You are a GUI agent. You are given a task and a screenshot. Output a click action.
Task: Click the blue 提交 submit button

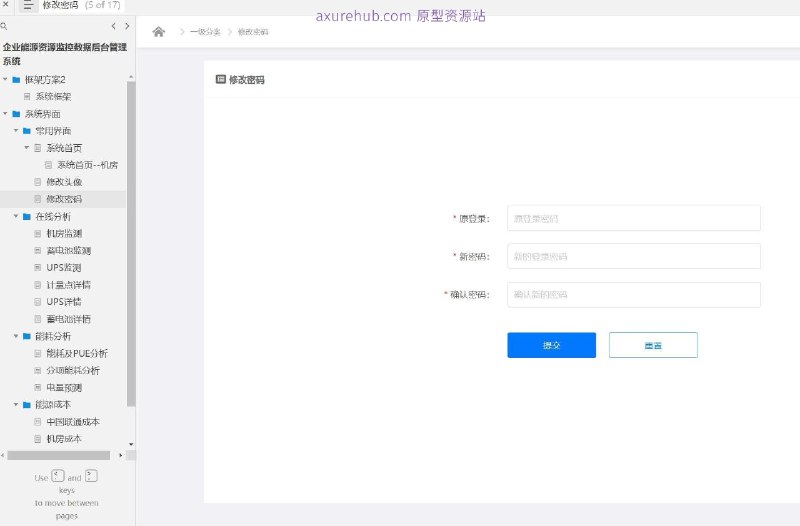pos(552,345)
